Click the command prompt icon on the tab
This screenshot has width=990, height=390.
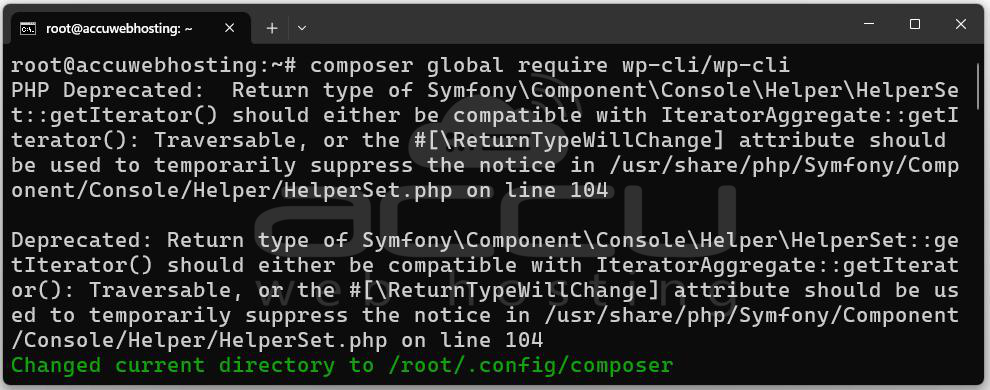pyautogui.click(x=27, y=28)
